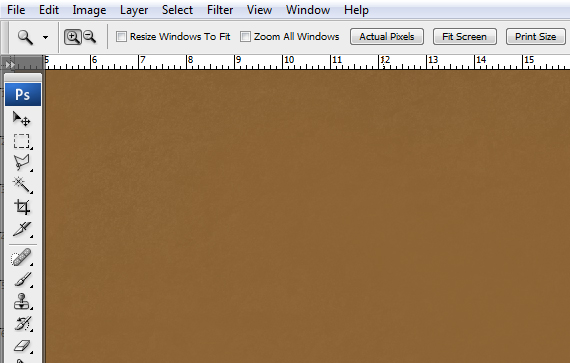This screenshot has height=363, width=570.
Task: Select the Spot Healing Brush tool
Action: (21, 257)
